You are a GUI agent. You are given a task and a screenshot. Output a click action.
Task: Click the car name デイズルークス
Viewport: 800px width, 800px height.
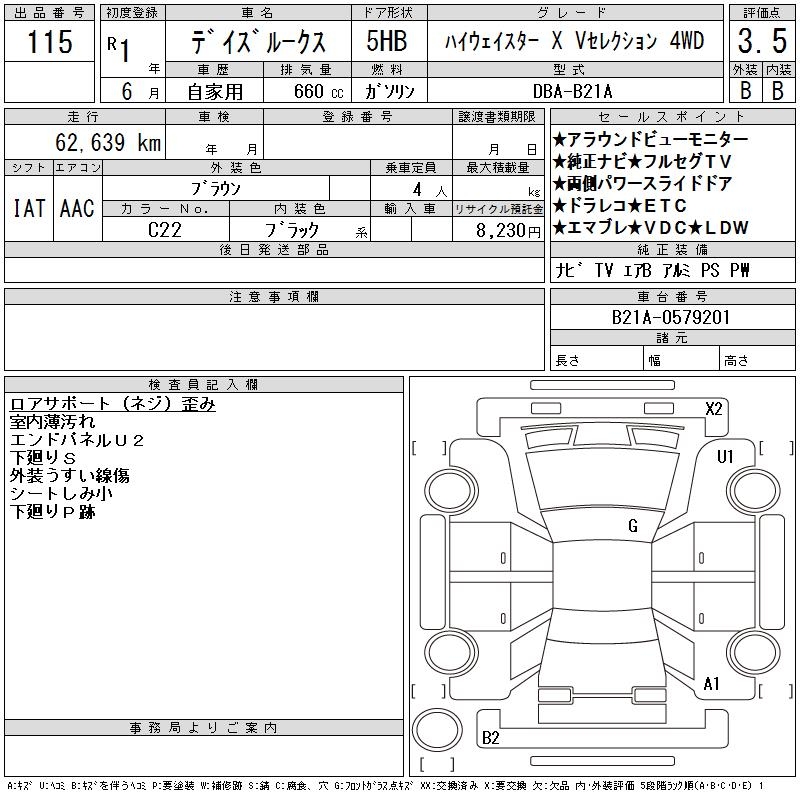click(x=258, y=41)
